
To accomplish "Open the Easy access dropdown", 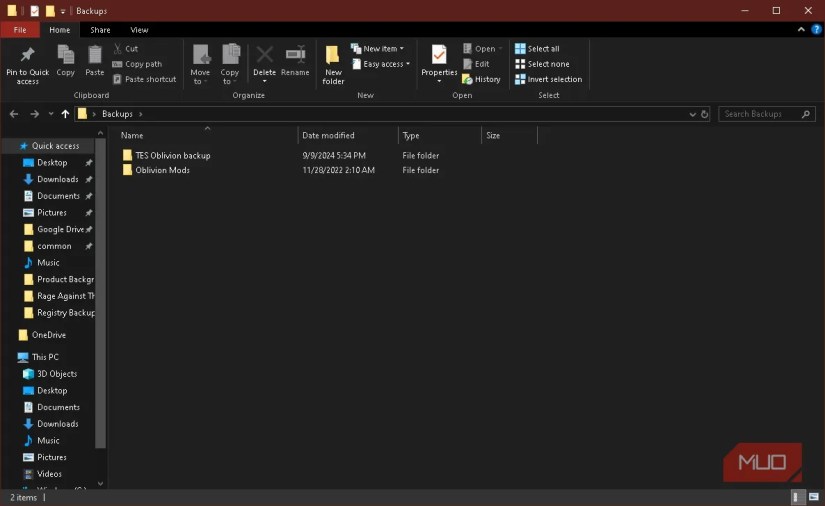I will [381, 64].
